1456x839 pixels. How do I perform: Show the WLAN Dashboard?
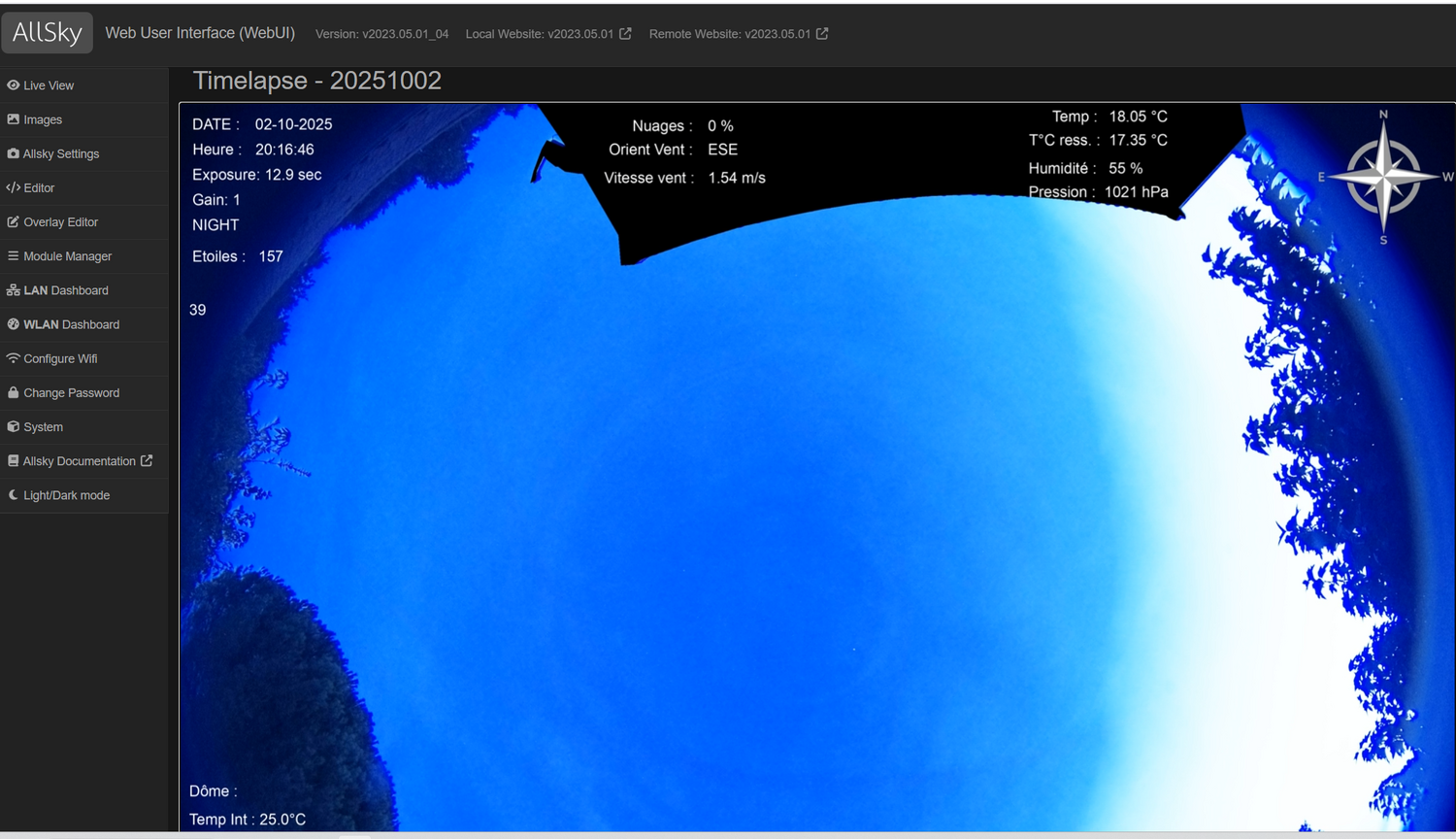(84, 324)
